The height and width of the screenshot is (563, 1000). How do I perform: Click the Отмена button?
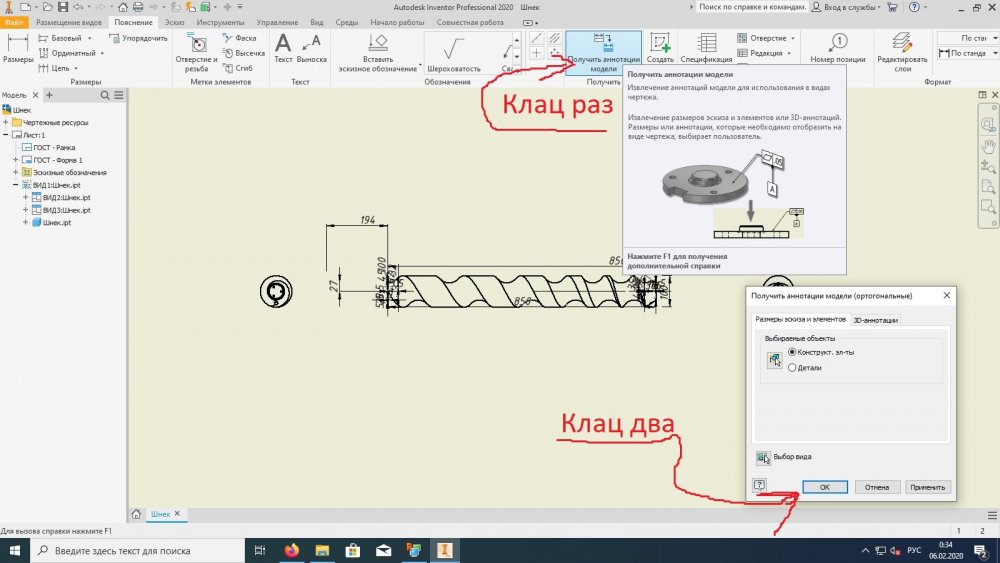[x=876, y=487]
